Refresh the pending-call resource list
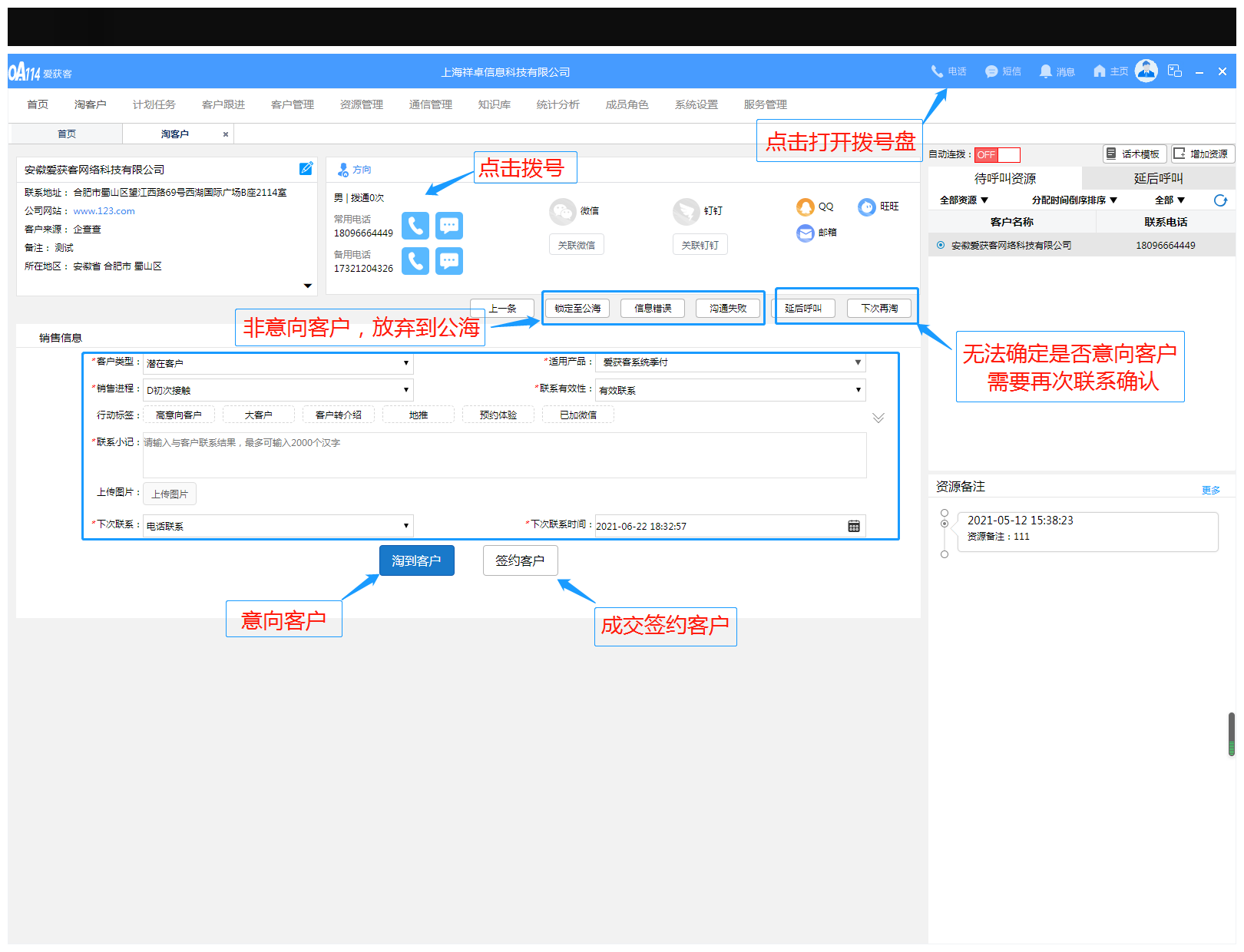Viewport: 1244px width, 952px height. click(1220, 200)
